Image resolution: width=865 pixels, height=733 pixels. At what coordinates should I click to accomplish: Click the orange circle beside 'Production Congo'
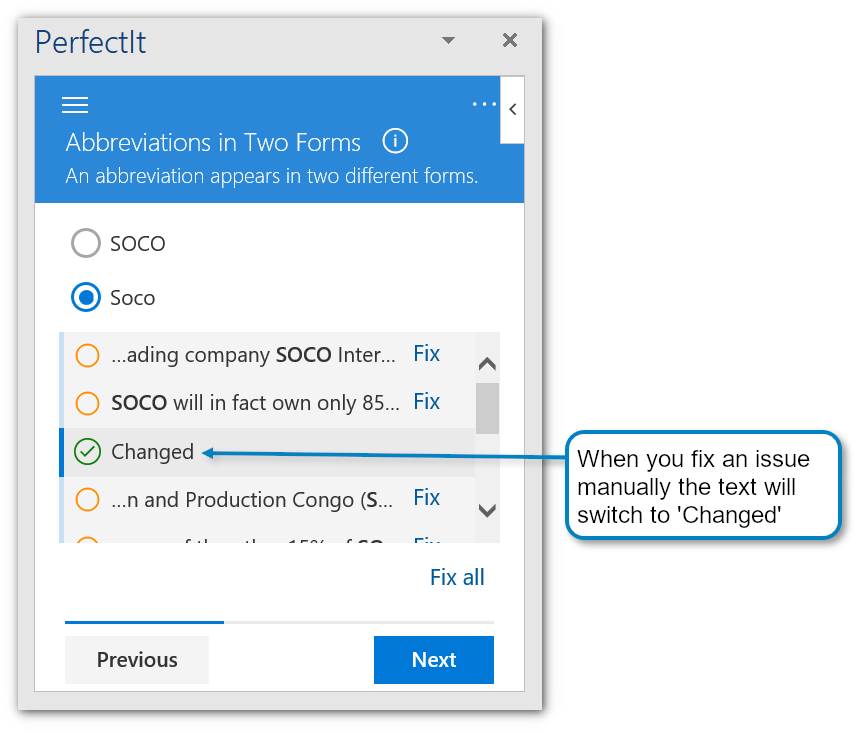[x=88, y=499]
